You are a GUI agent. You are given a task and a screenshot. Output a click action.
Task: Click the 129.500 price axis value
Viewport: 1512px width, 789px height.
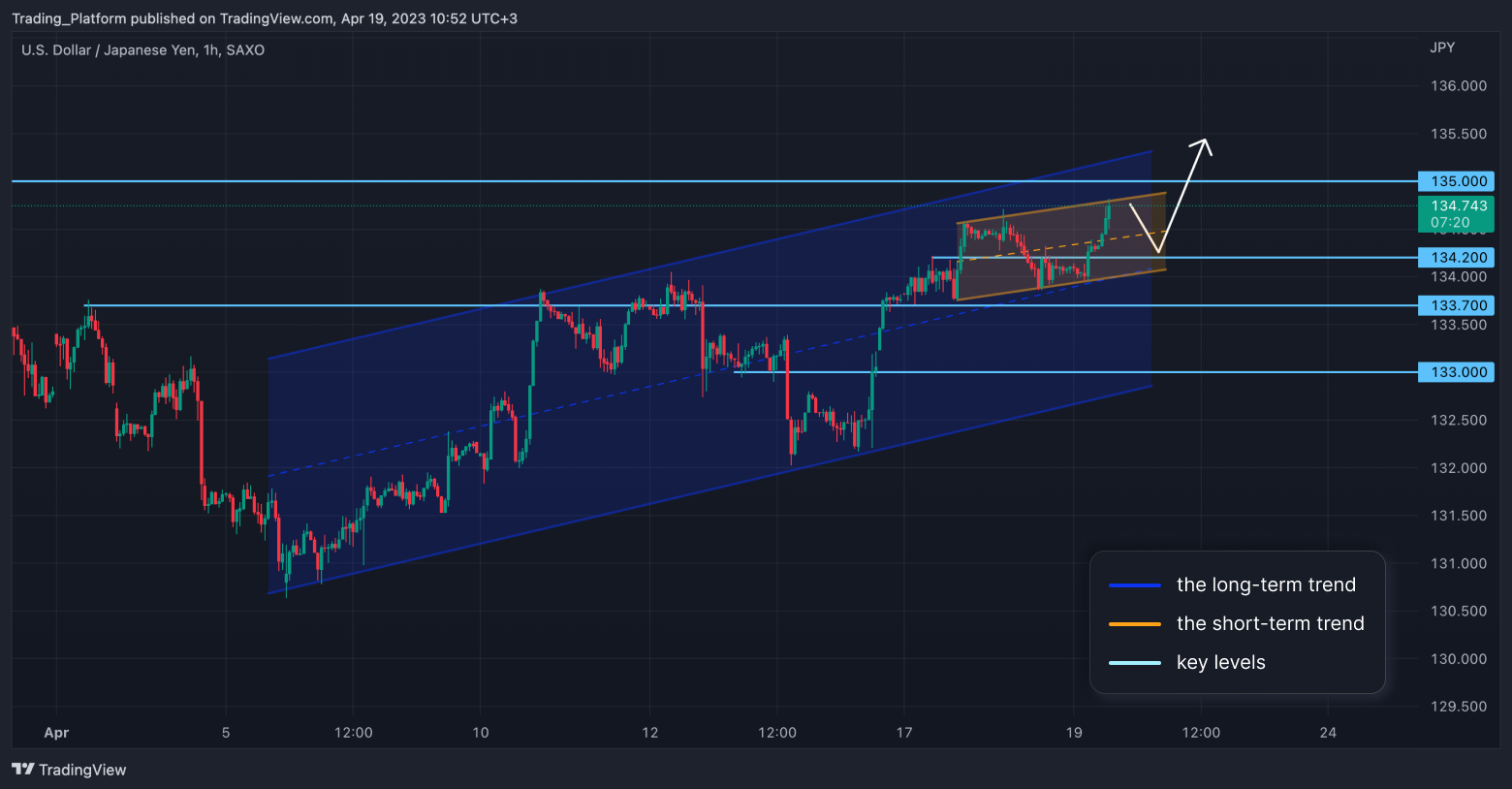1459,707
